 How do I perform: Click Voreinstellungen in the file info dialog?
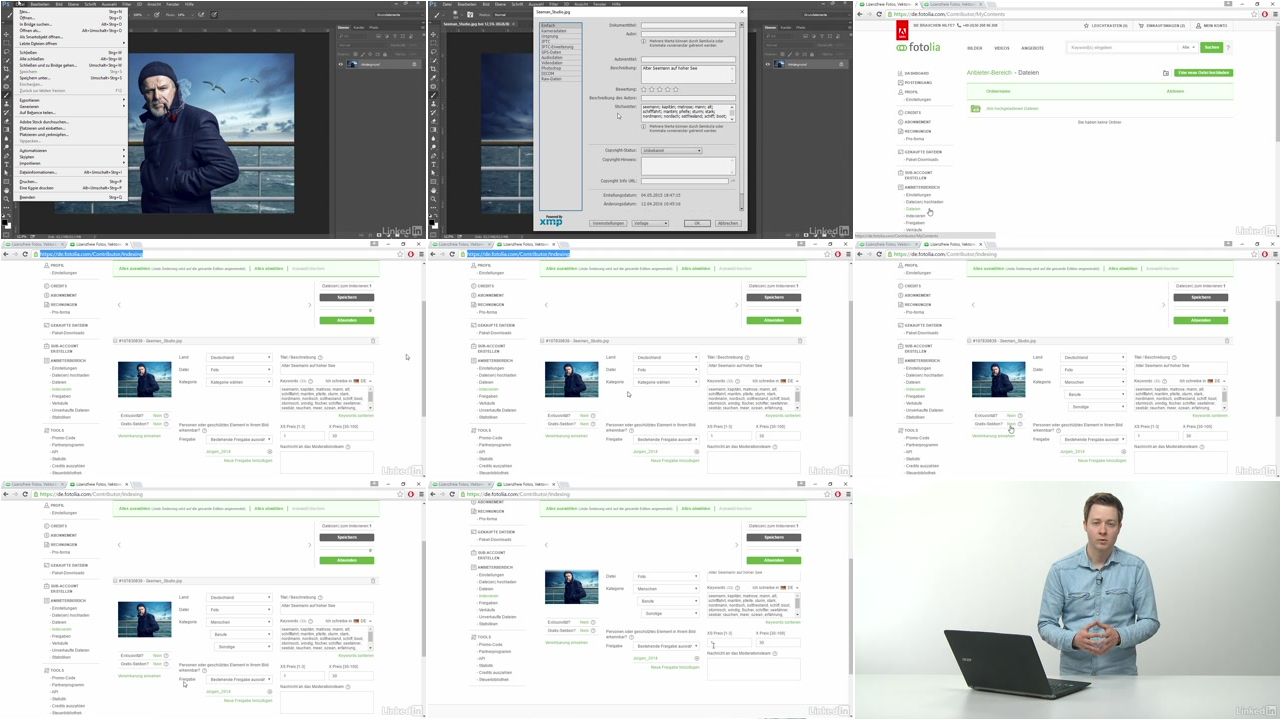(x=608, y=223)
